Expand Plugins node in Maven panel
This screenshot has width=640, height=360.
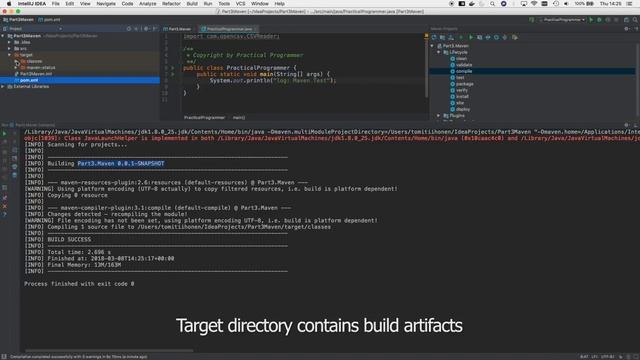point(439,116)
